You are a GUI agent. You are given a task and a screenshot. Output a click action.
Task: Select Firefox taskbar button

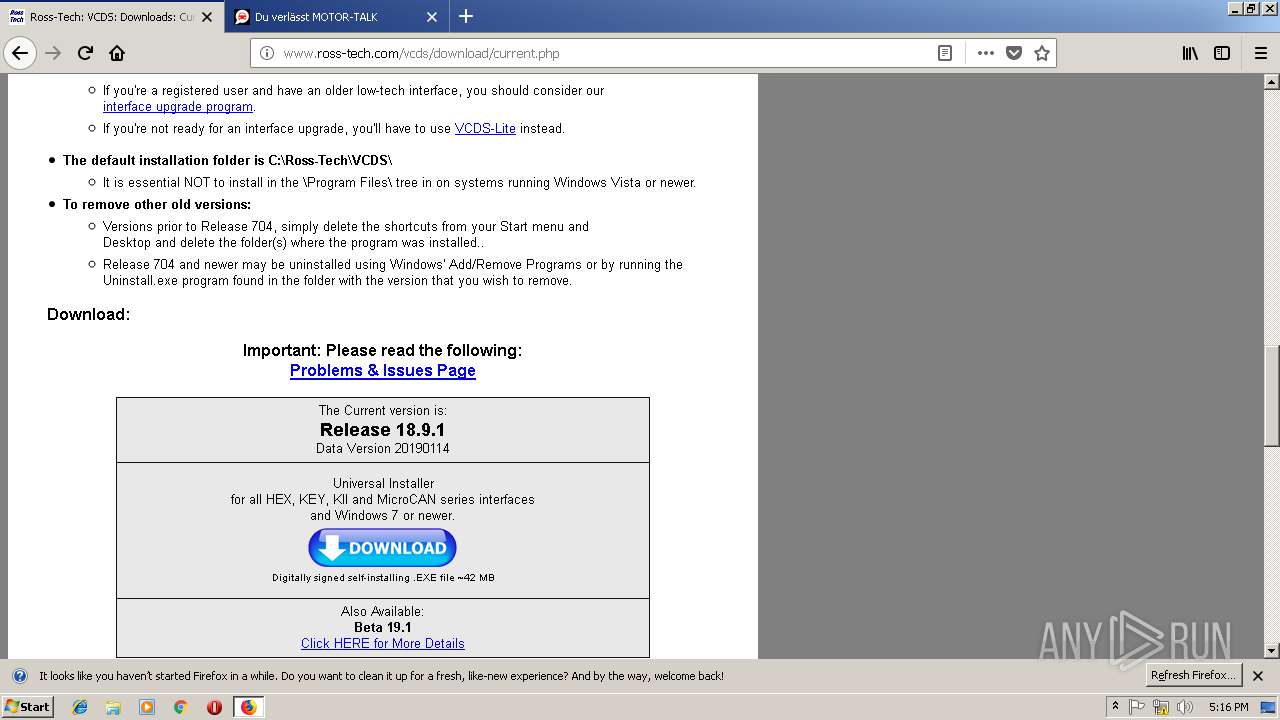pyautogui.click(x=248, y=707)
